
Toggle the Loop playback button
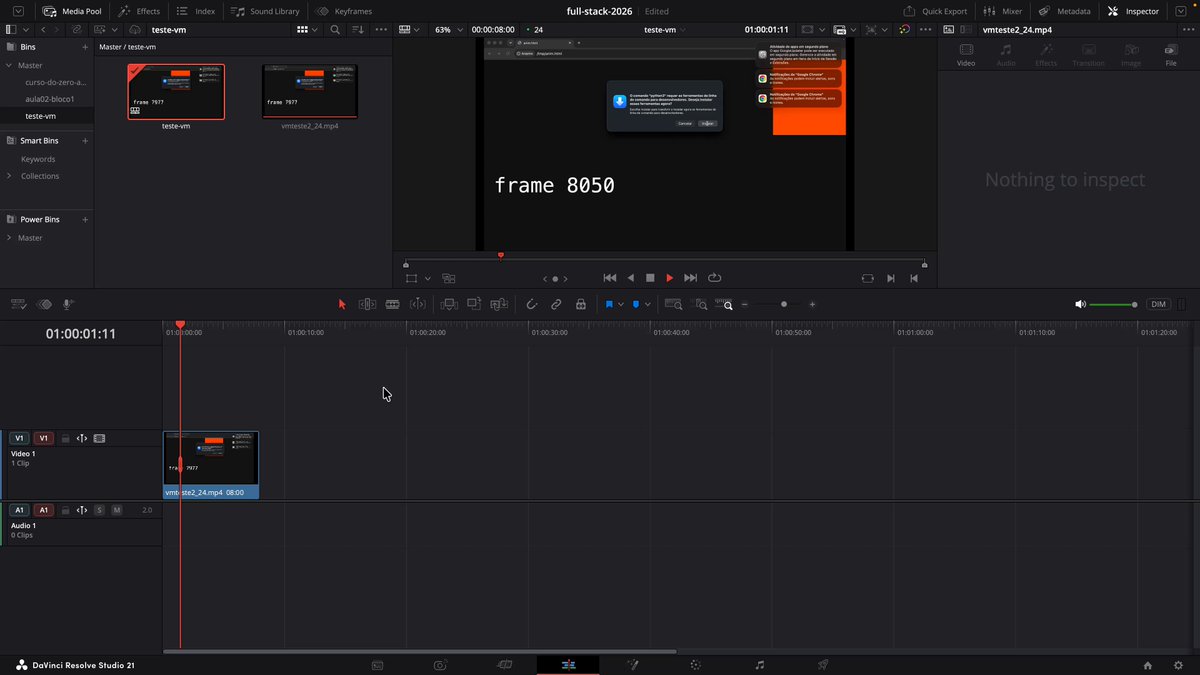point(714,278)
